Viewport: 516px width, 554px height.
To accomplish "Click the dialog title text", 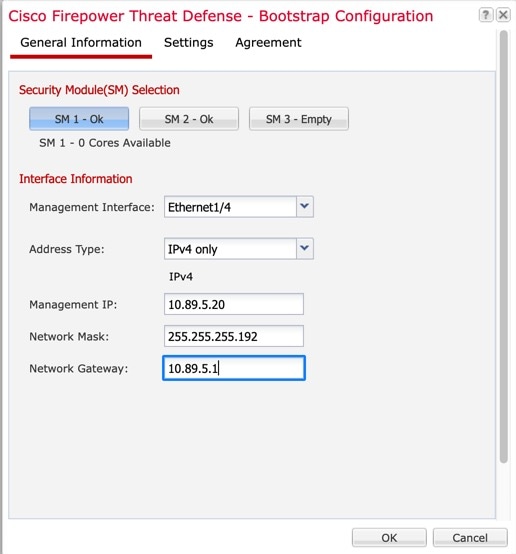I will click(x=221, y=16).
